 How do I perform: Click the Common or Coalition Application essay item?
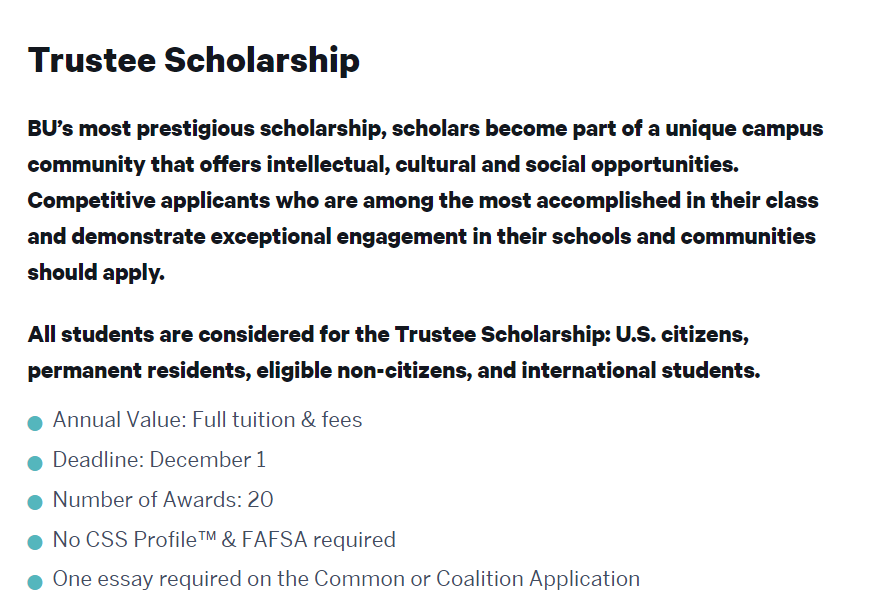(x=346, y=579)
